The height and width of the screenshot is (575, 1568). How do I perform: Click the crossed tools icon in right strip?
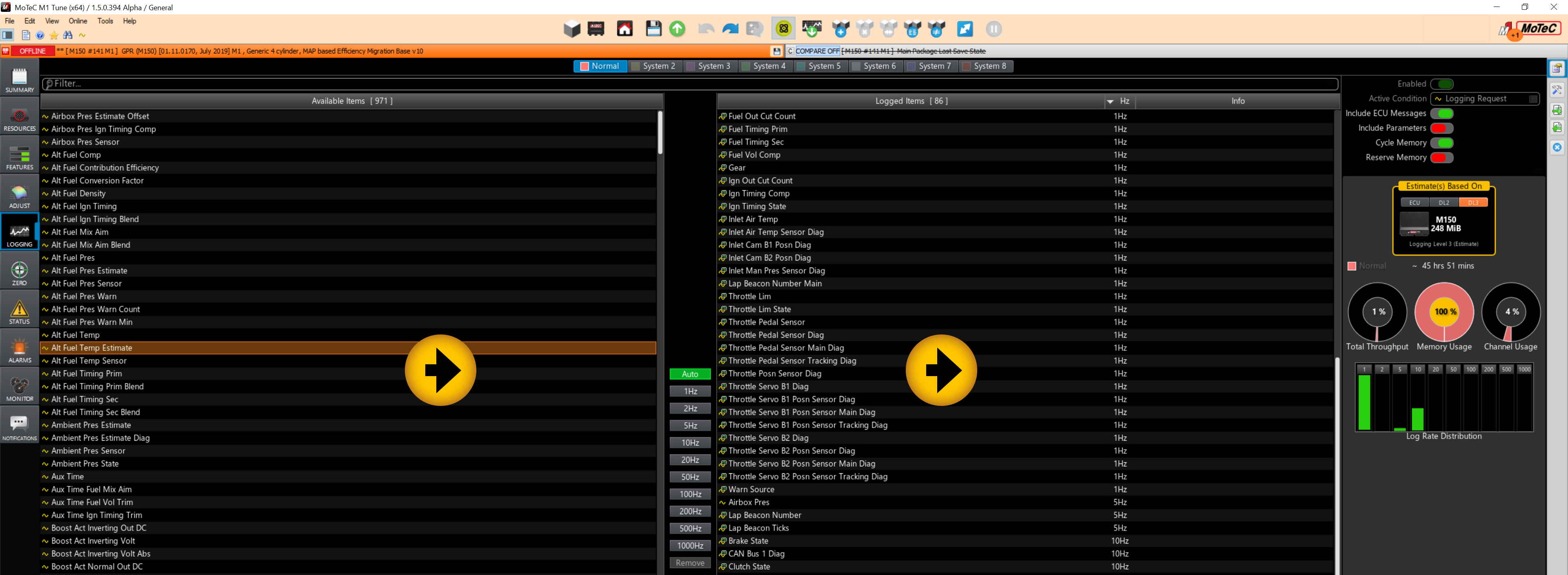pos(1557,90)
